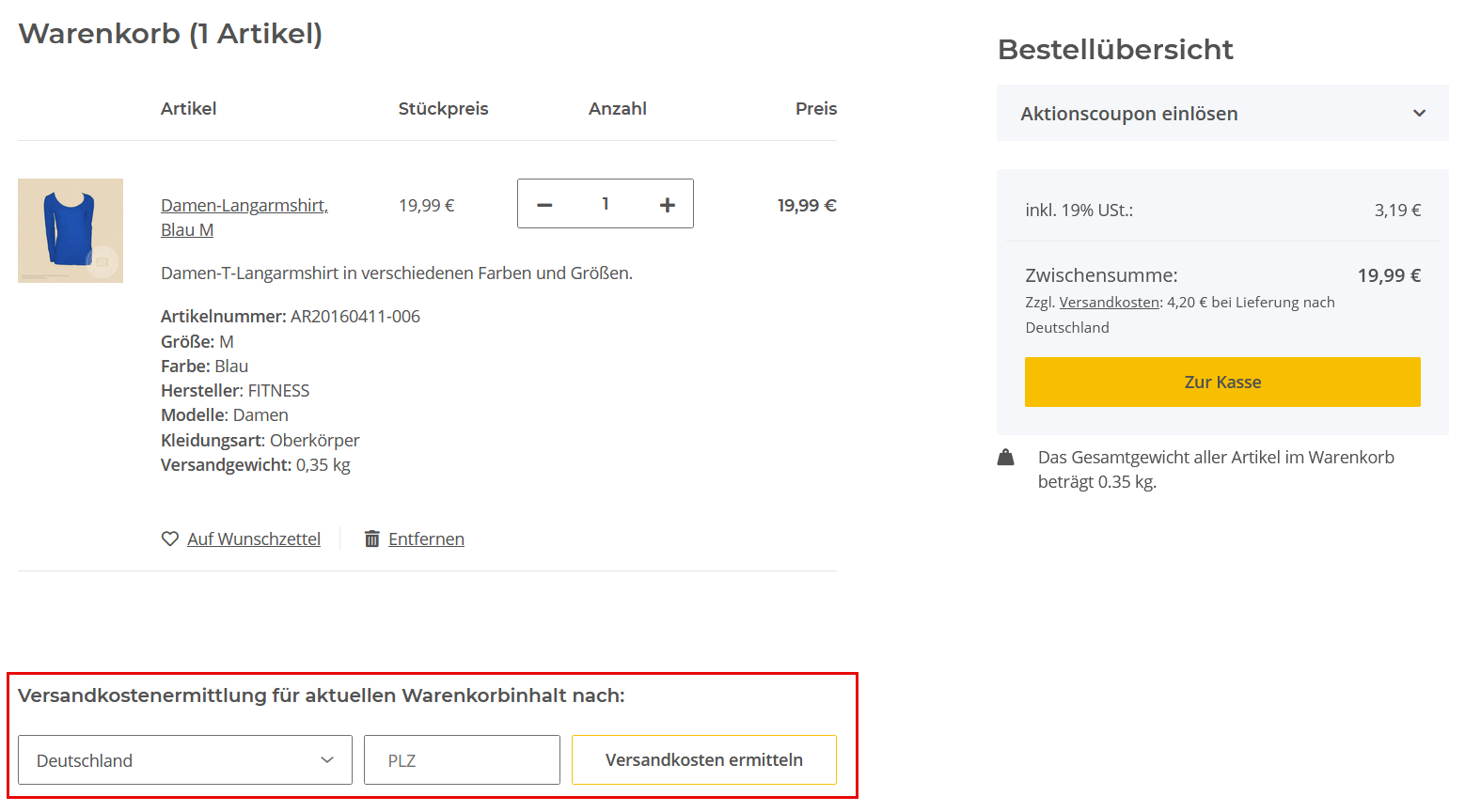Click the Auf Wunschzettel link

(254, 539)
